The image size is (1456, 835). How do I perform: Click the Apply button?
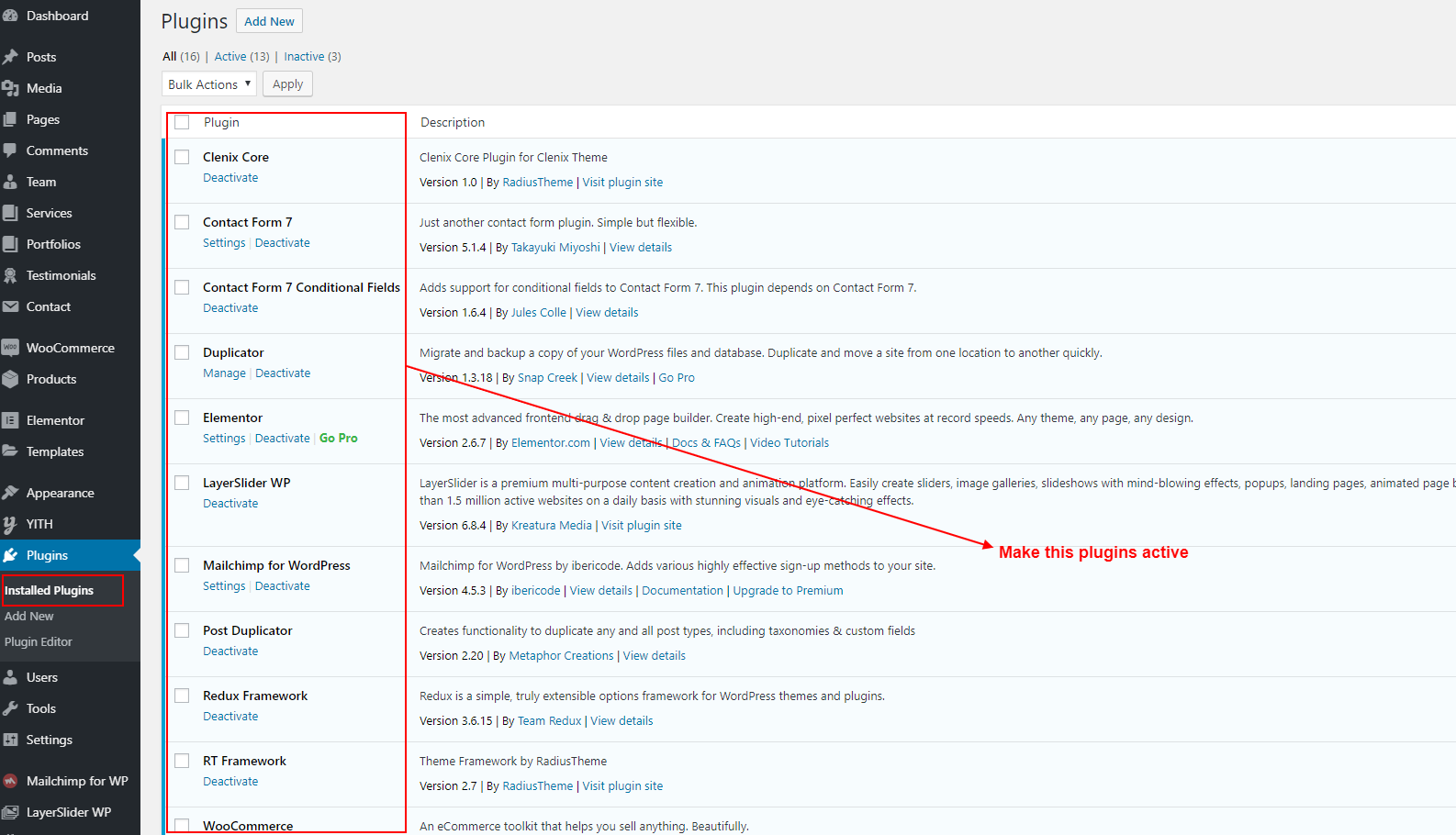pyautogui.click(x=287, y=84)
